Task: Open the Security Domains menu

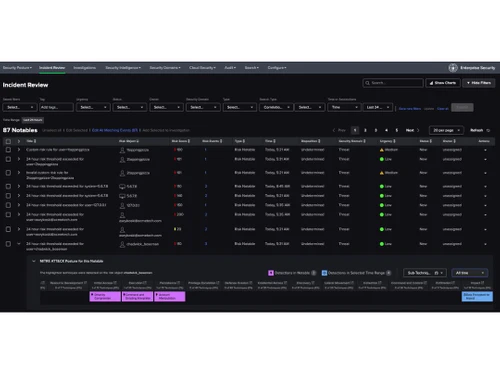Action: (x=165, y=68)
